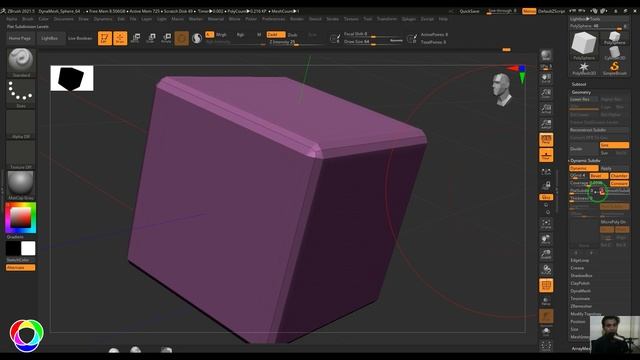640x360 pixels.
Task: Open the Transform menu
Action: [387, 19]
